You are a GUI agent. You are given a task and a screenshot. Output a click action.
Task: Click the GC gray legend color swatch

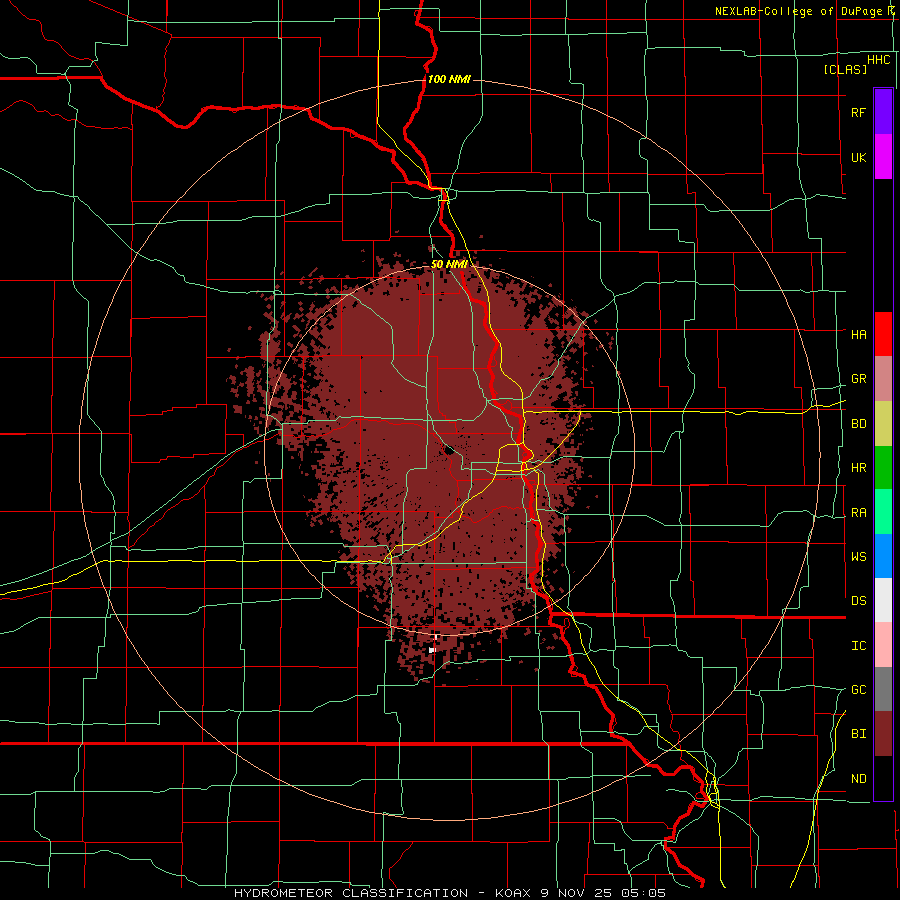tap(883, 689)
